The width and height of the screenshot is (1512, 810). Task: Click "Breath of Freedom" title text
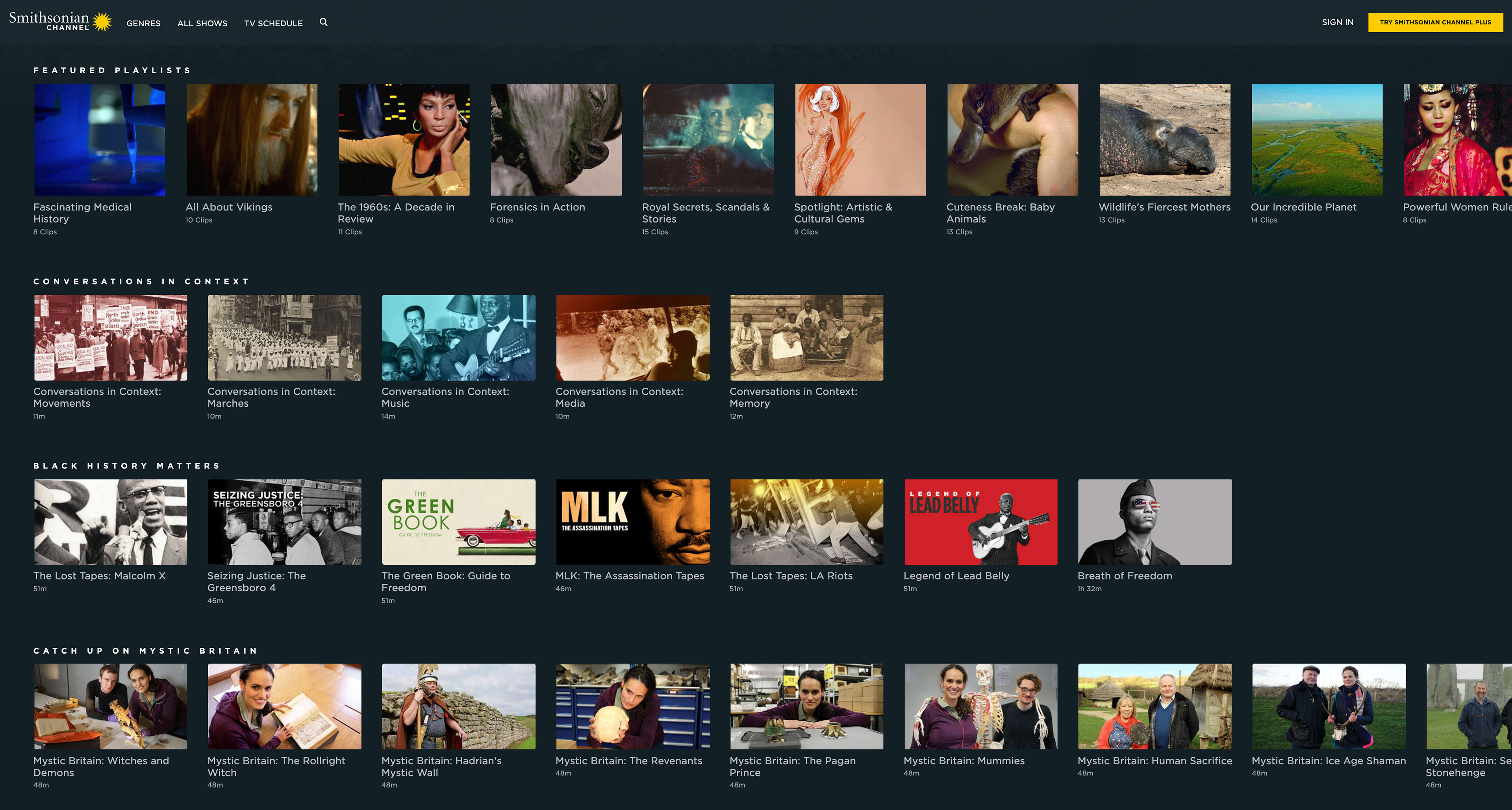(x=1125, y=576)
